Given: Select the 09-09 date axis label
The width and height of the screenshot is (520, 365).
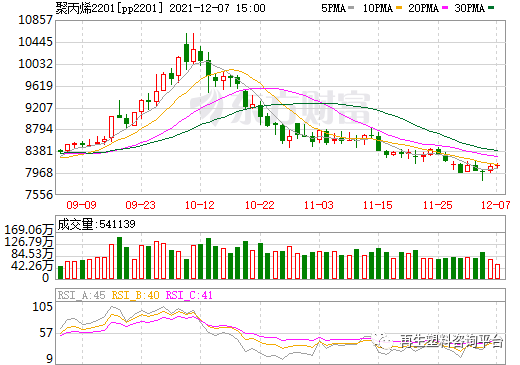Looking at the screenshot, I should [81, 205].
